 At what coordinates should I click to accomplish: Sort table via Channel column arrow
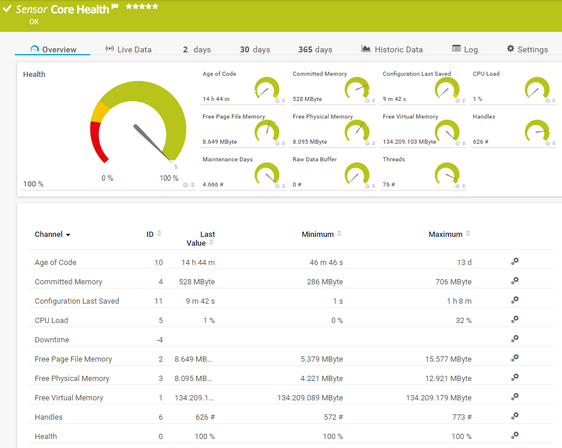(x=68, y=235)
